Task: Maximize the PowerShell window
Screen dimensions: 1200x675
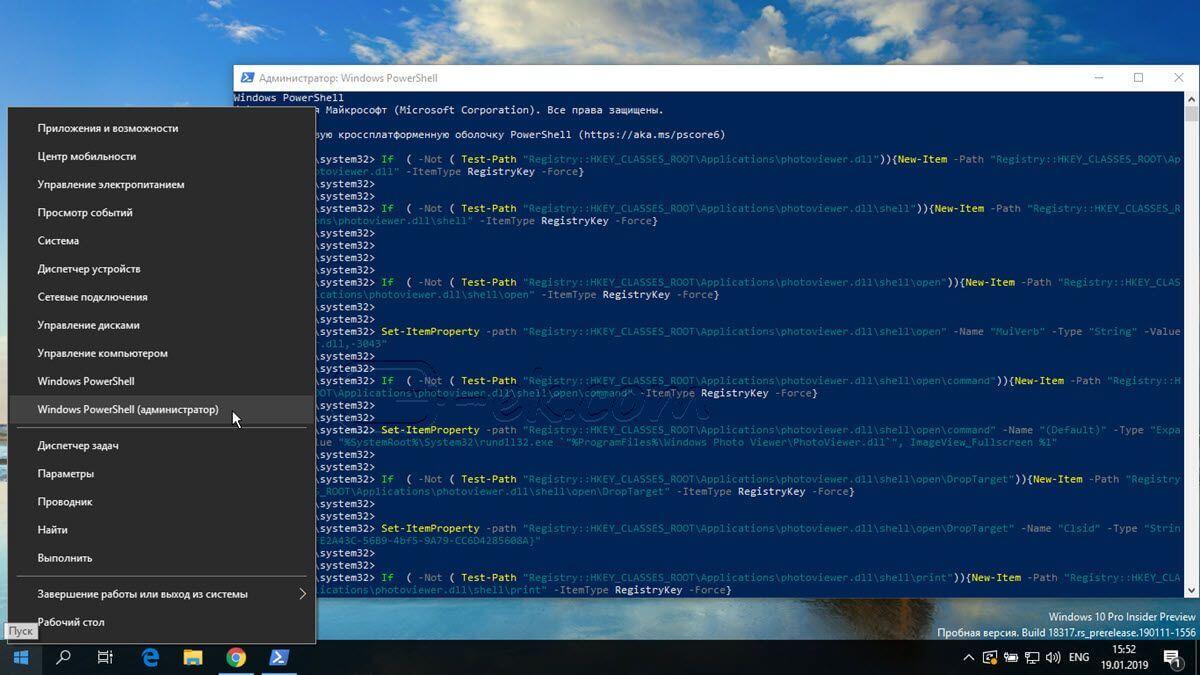Action: [x=1138, y=78]
